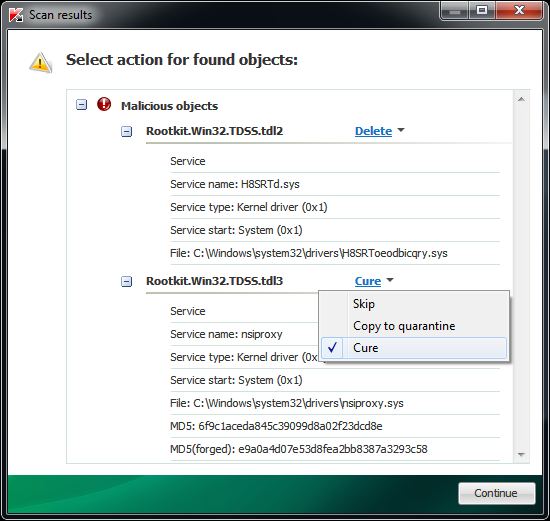Click the red Malicious objects alert icon
Viewport: 550px width, 521px height.
coord(104,105)
